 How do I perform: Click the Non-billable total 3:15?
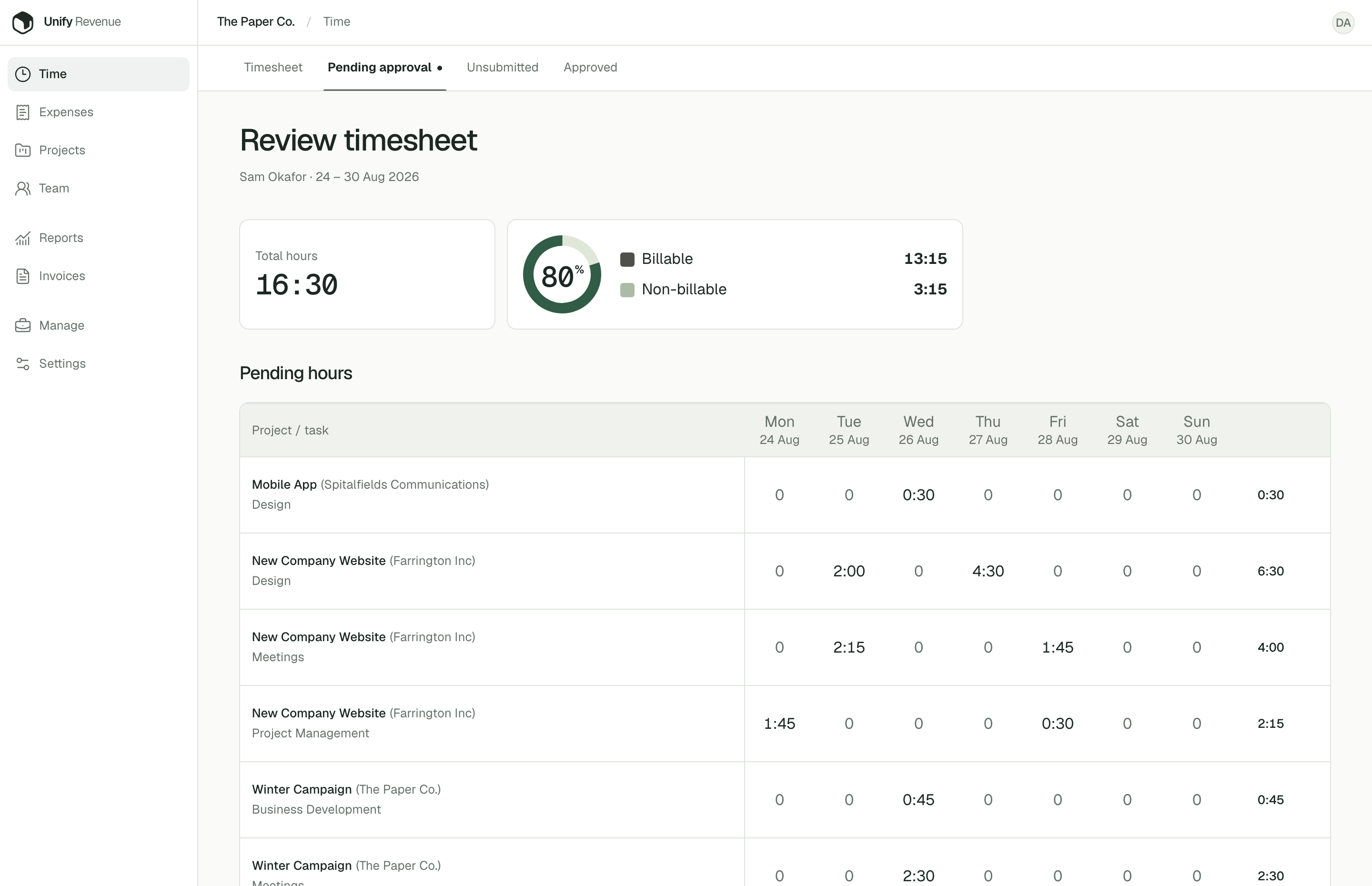930,290
